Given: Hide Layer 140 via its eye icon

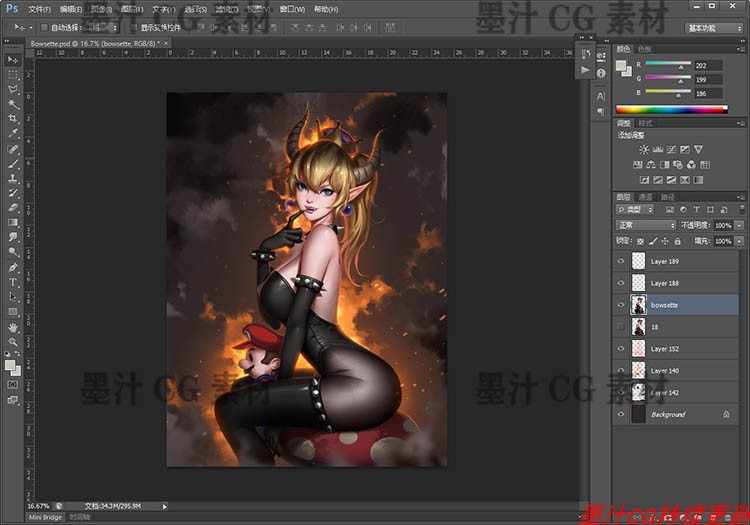Looking at the screenshot, I should [x=621, y=371].
